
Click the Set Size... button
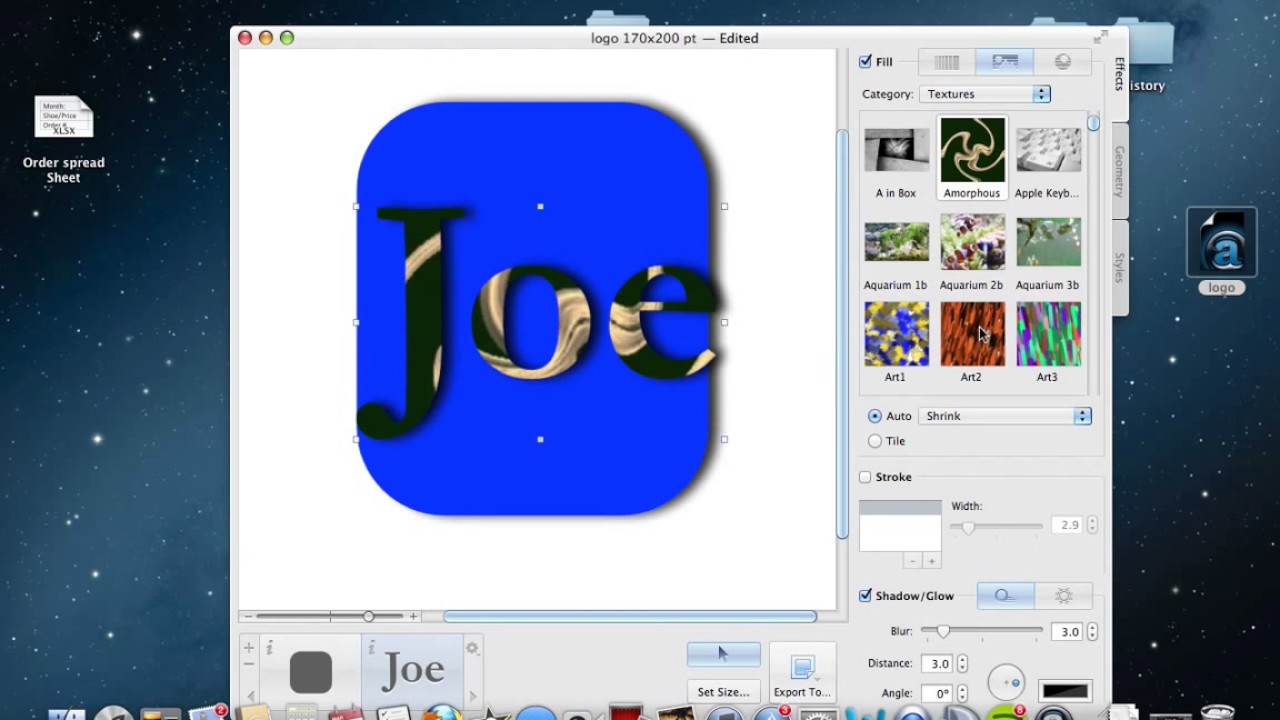coord(723,691)
